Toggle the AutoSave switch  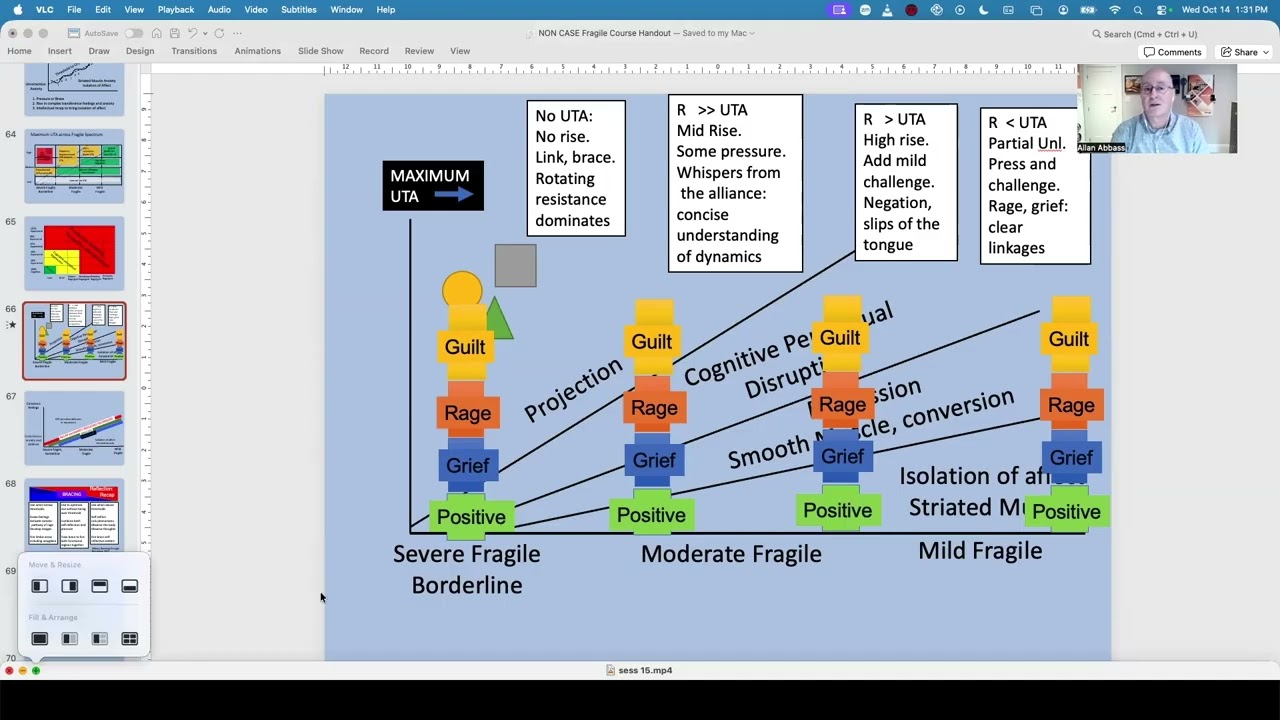134,33
